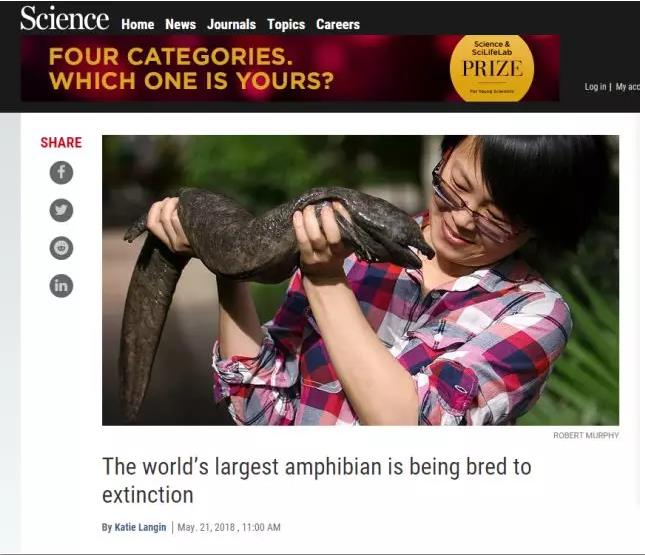Go to the Home menu item
645x555 pixels.
pos(138,24)
